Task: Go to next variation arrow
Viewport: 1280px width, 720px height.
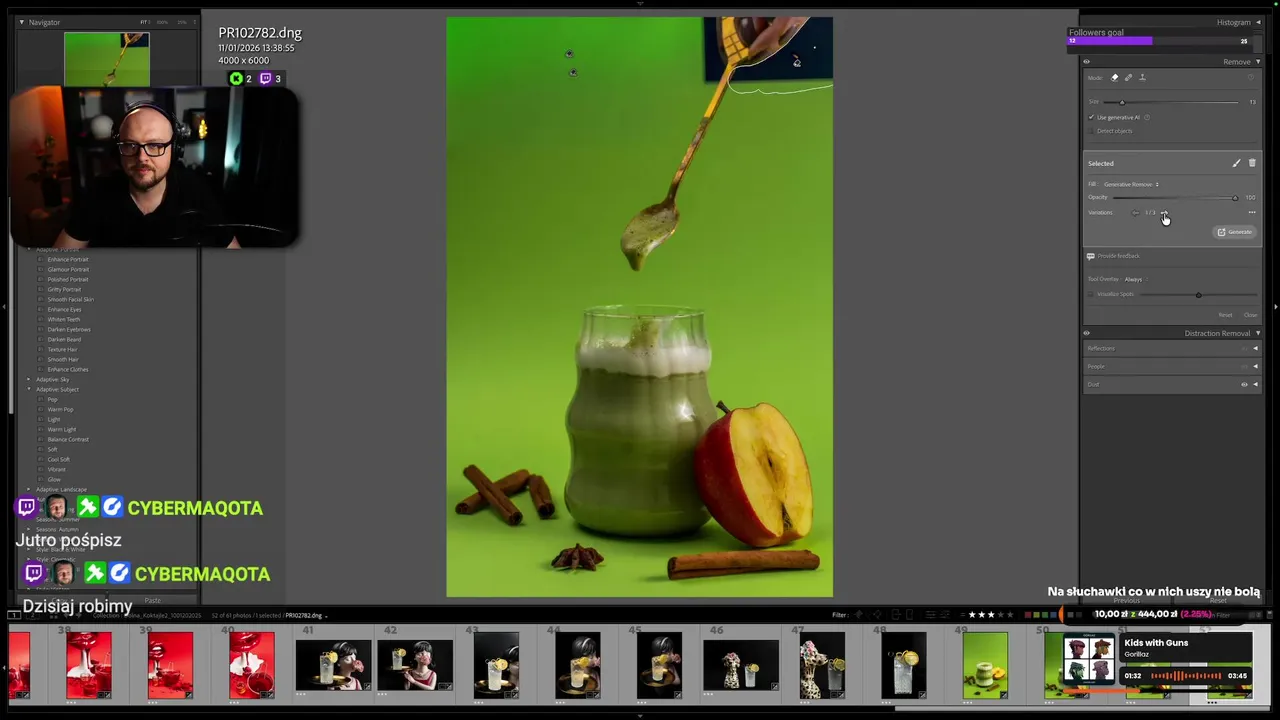Action: pos(1163,212)
